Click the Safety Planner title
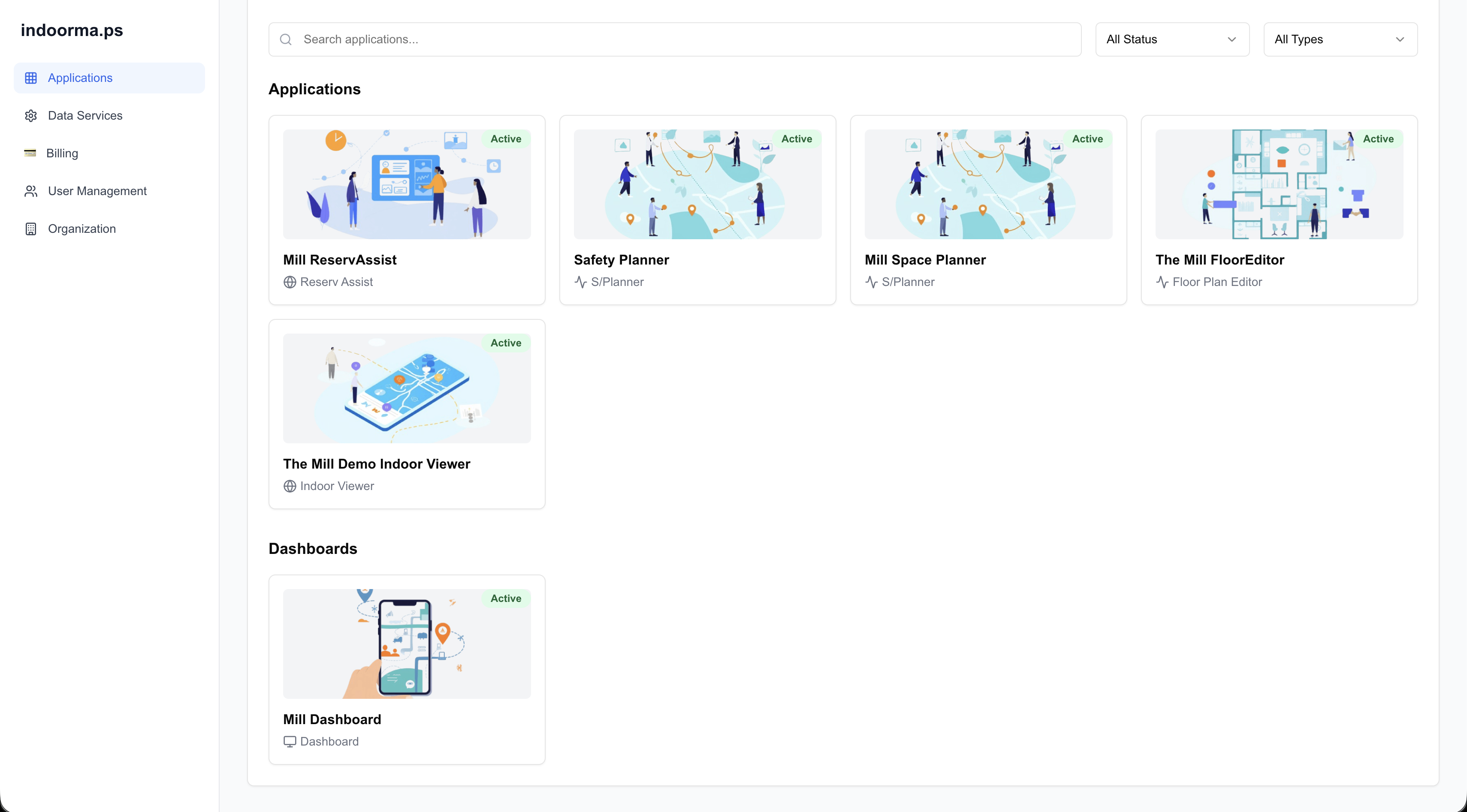This screenshot has width=1467, height=812. 621,260
